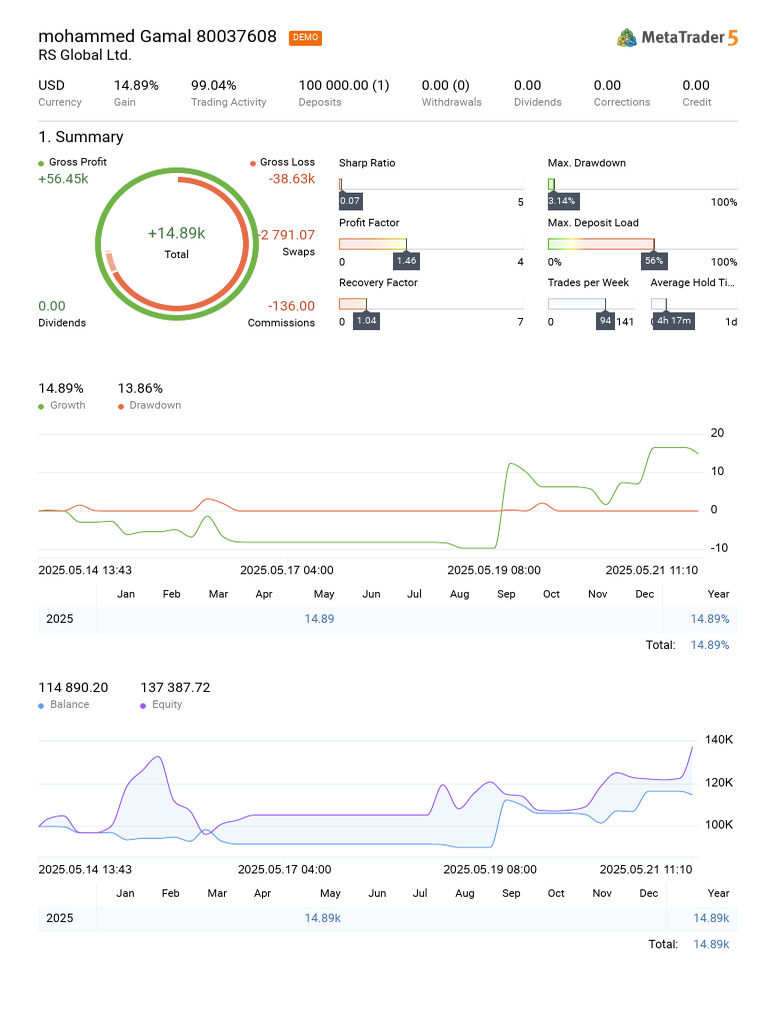Click the 137 387.72 Equity value

point(175,688)
